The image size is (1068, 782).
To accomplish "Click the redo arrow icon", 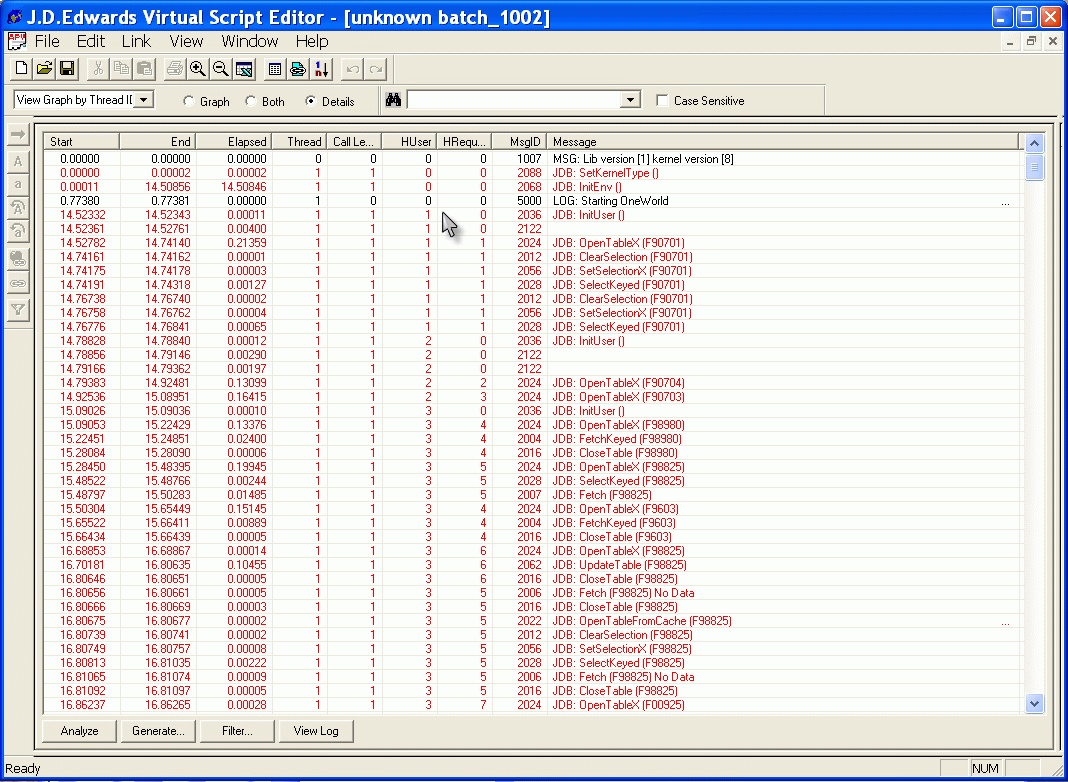I will pos(375,68).
